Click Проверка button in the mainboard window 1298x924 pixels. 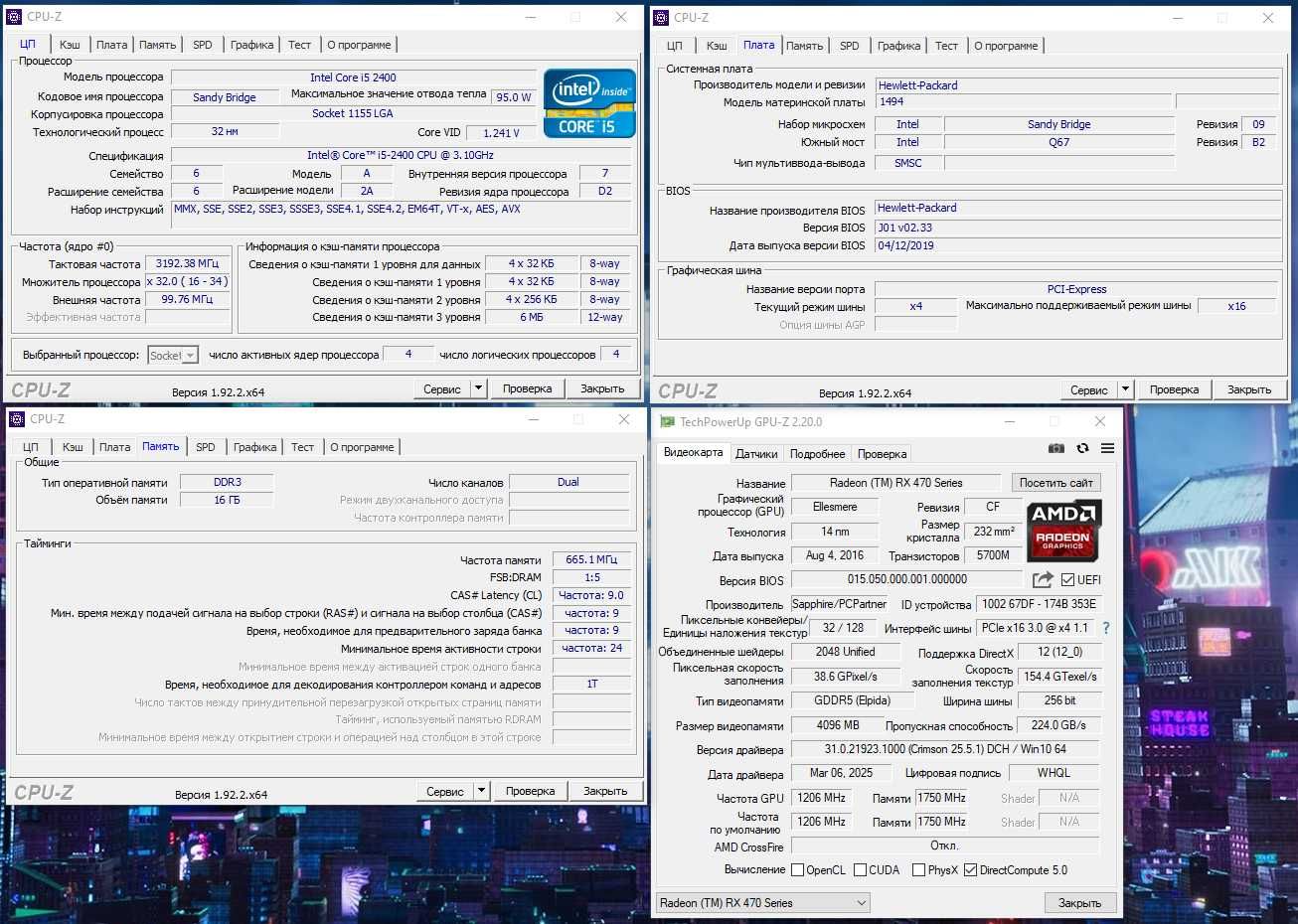(x=1174, y=389)
